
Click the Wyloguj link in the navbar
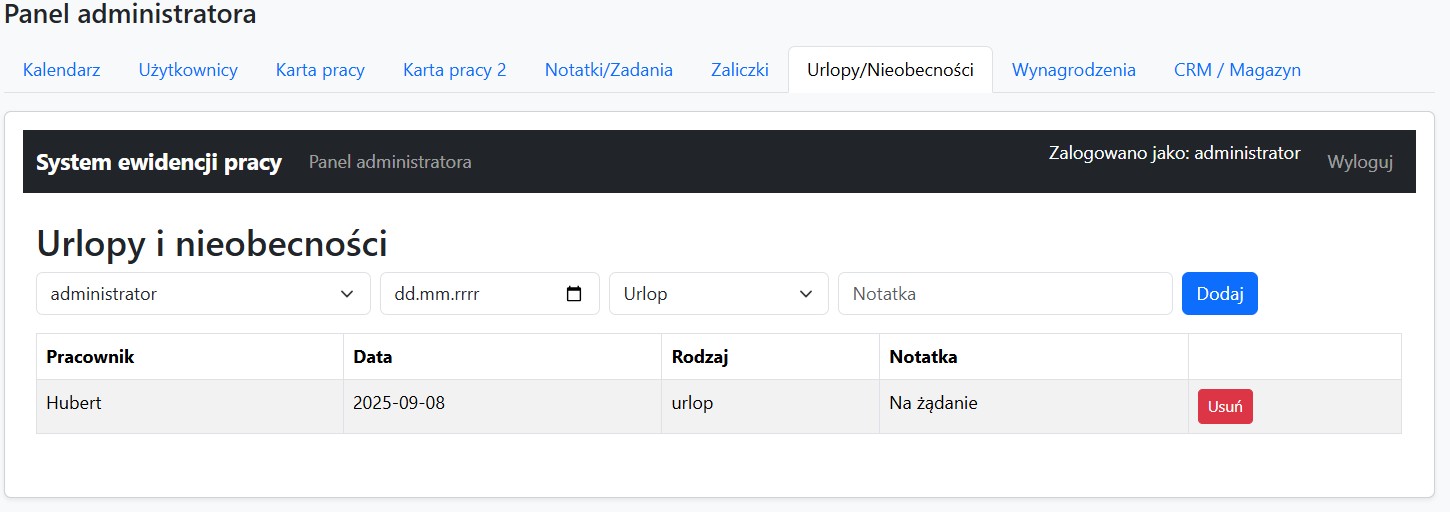tap(1359, 162)
